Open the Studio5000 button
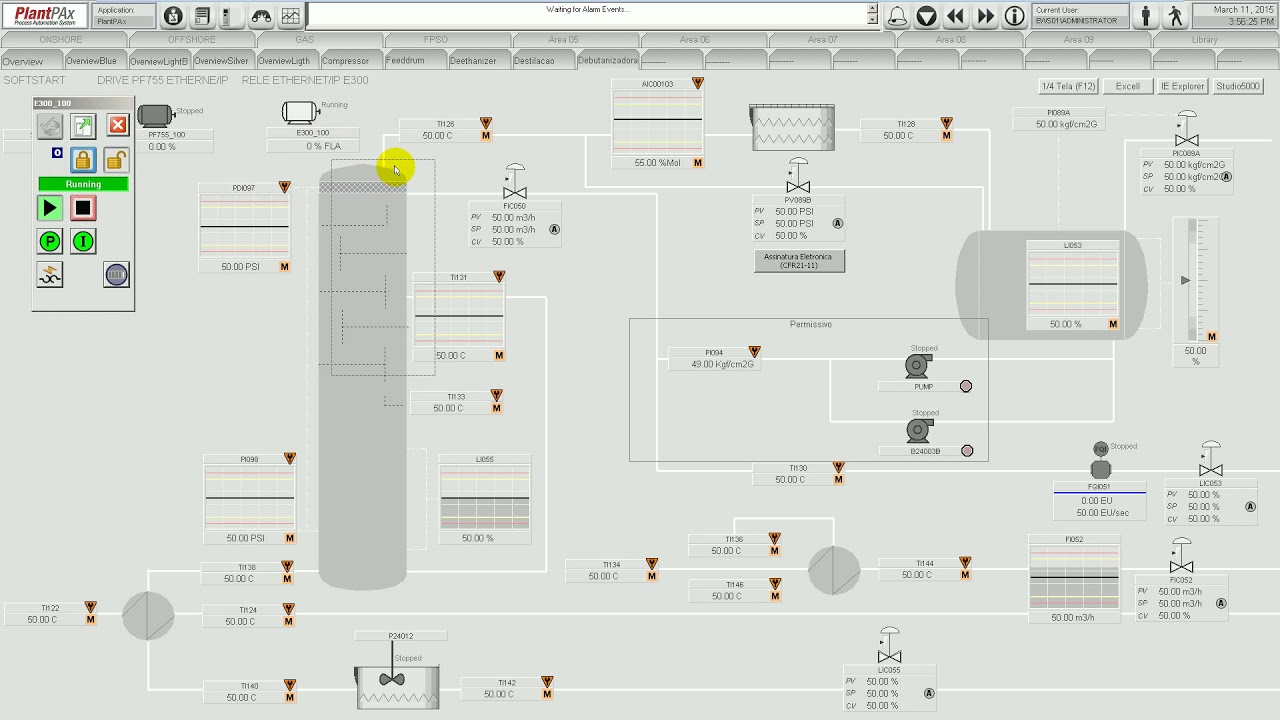This screenshot has height=720, width=1280. point(1238,86)
